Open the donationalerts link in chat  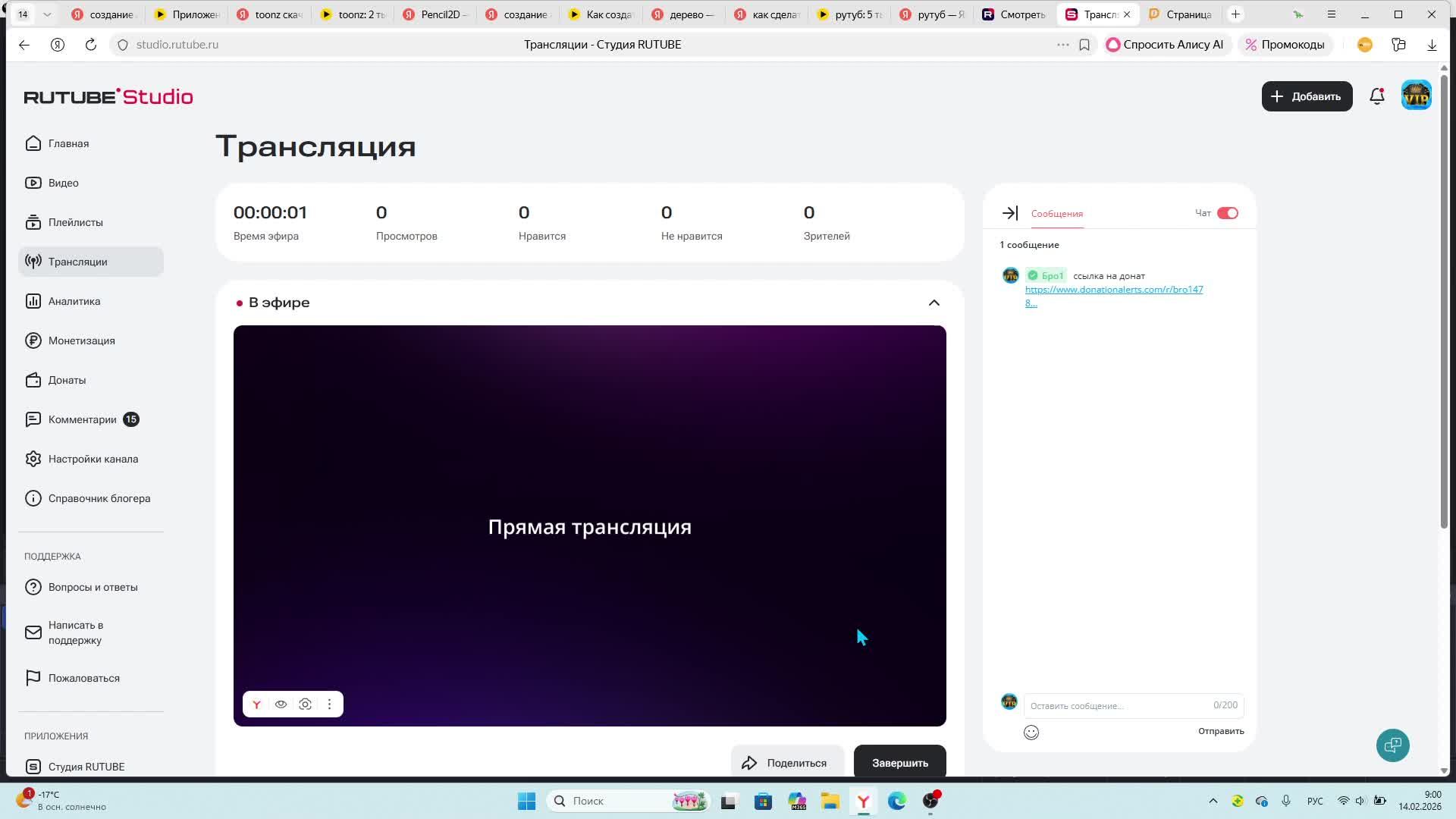[x=1113, y=290]
